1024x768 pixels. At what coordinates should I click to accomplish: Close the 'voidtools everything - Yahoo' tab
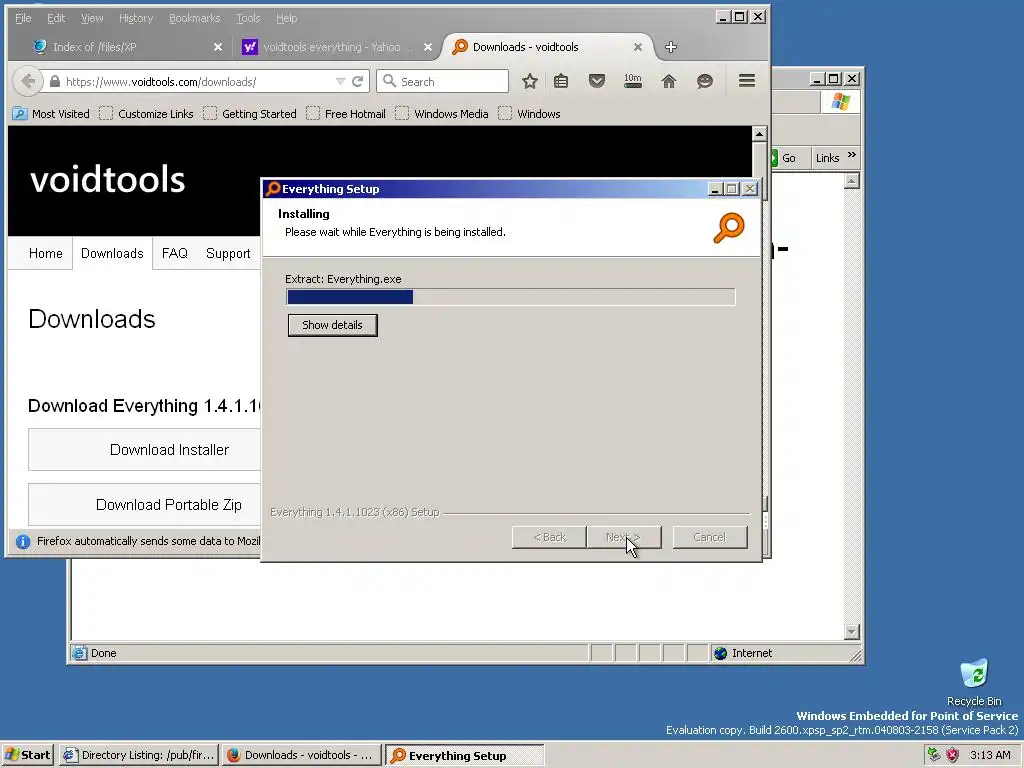click(428, 47)
